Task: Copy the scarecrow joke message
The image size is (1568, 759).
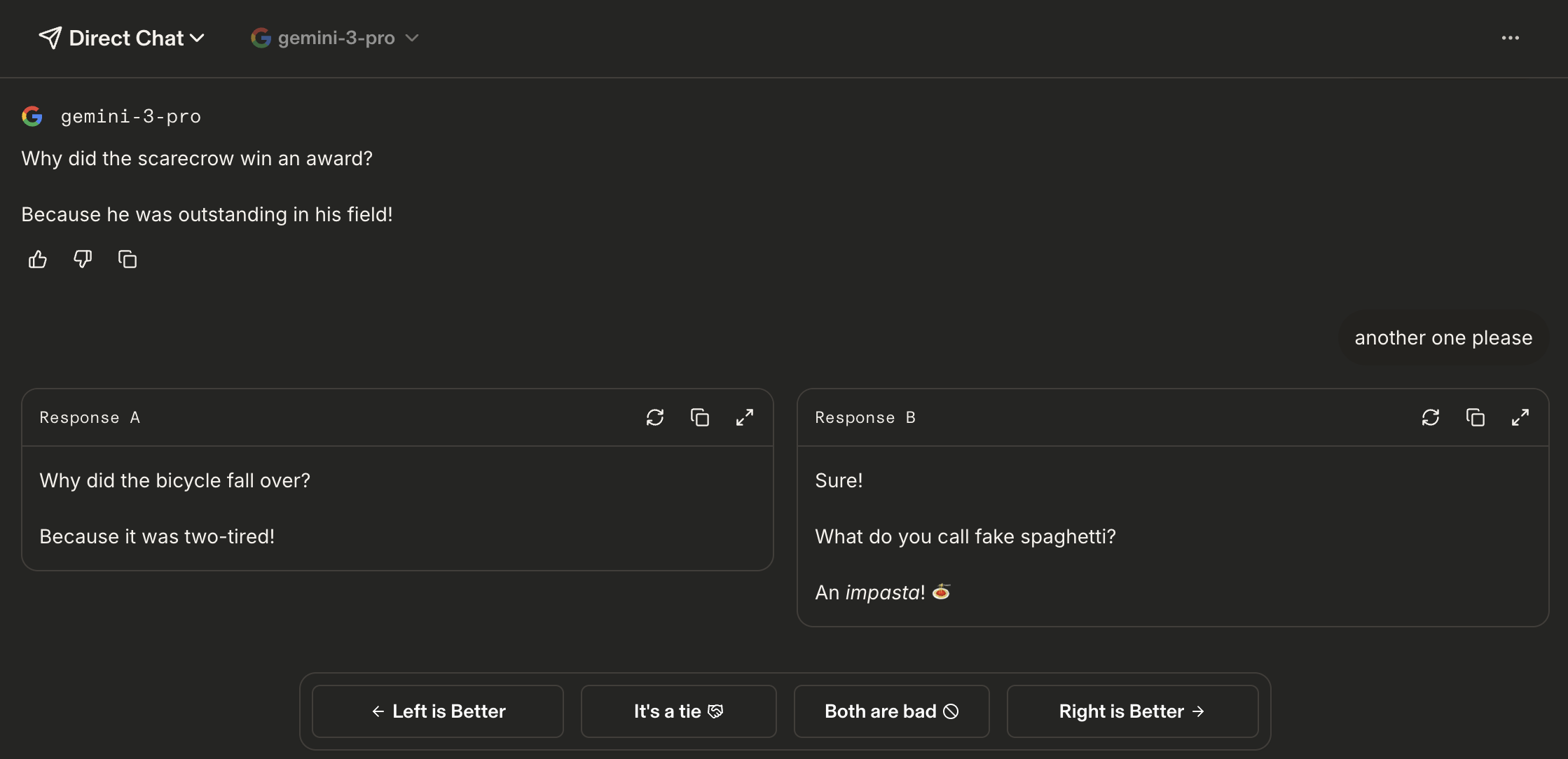Action: (128, 260)
